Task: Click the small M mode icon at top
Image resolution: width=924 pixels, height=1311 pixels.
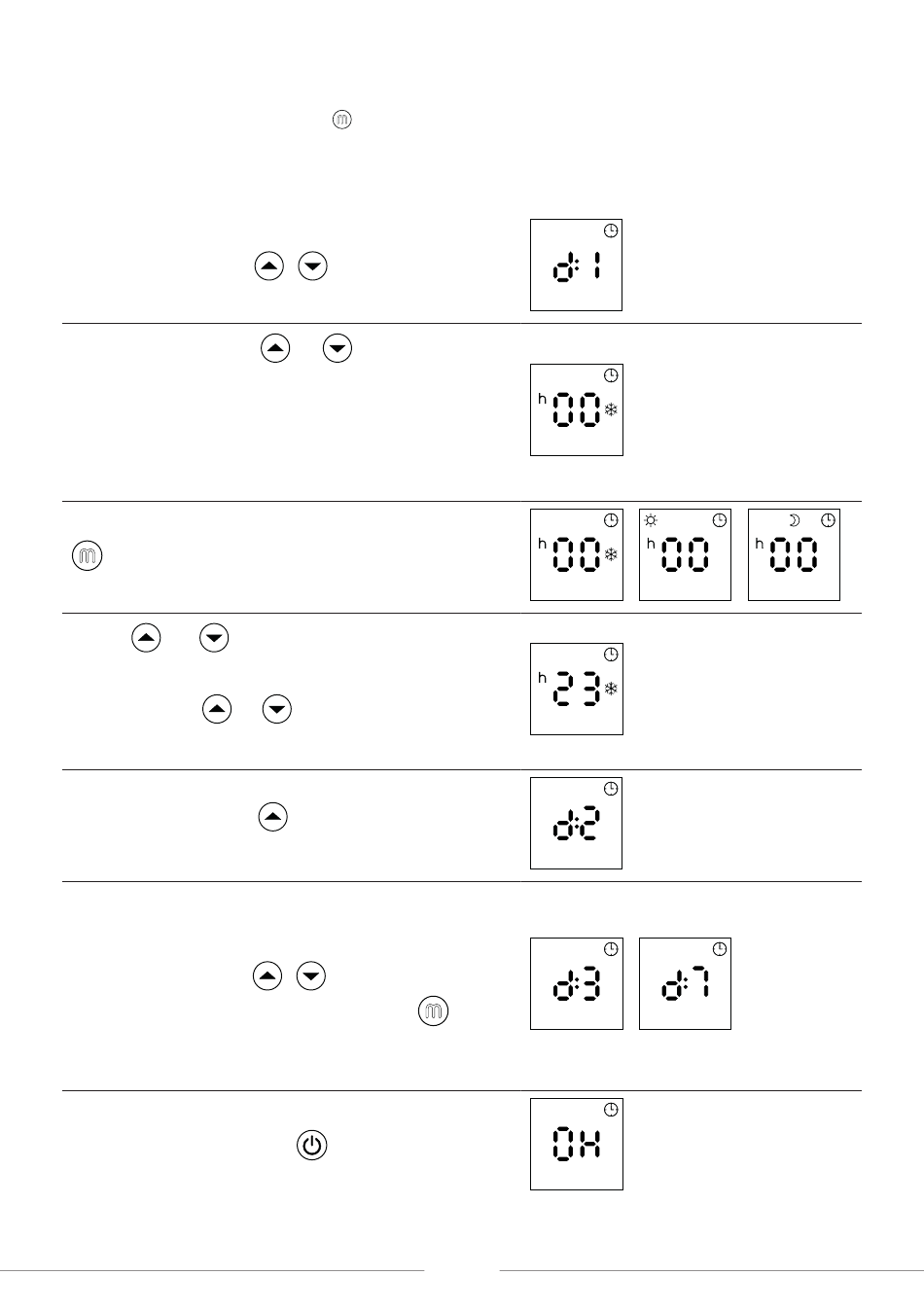Action: click(x=341, y=120)
